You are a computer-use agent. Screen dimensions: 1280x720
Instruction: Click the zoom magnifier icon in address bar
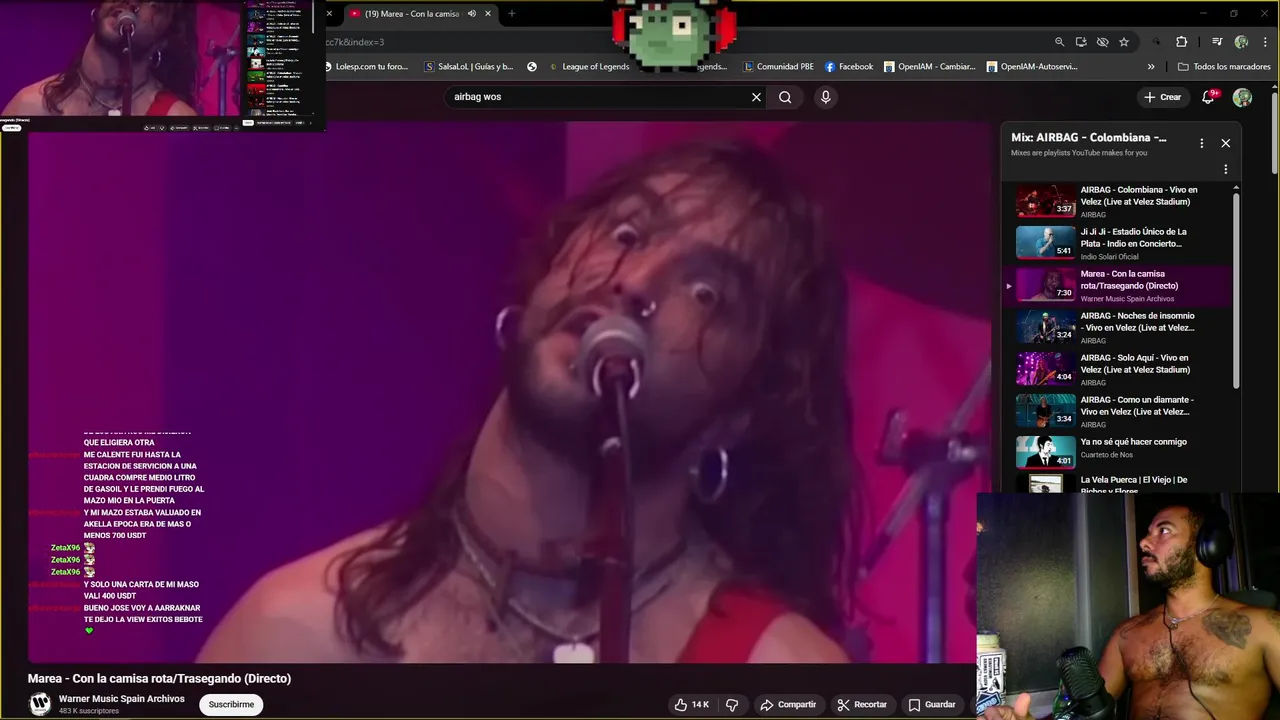click(1059, 42)
